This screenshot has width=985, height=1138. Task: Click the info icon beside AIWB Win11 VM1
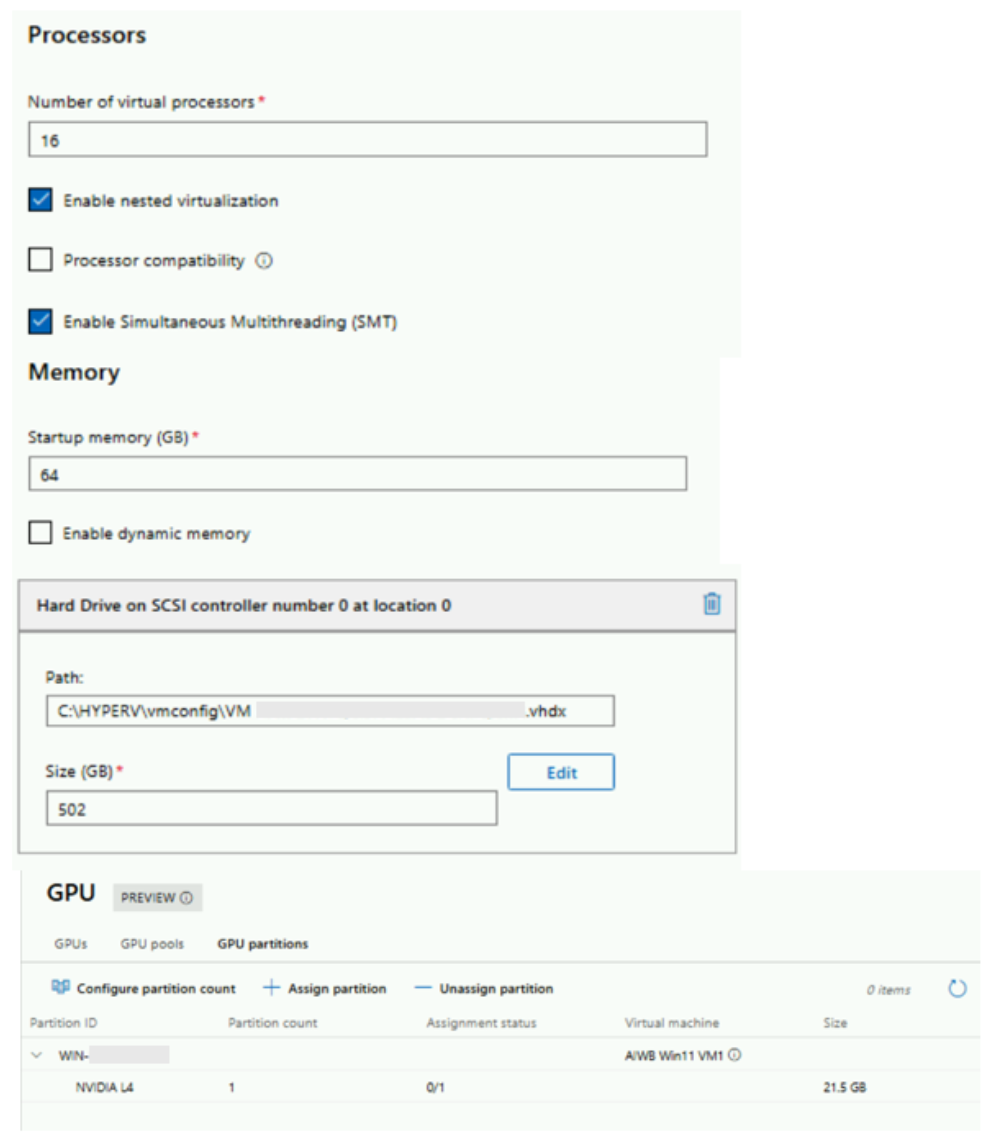(735, 1055)
